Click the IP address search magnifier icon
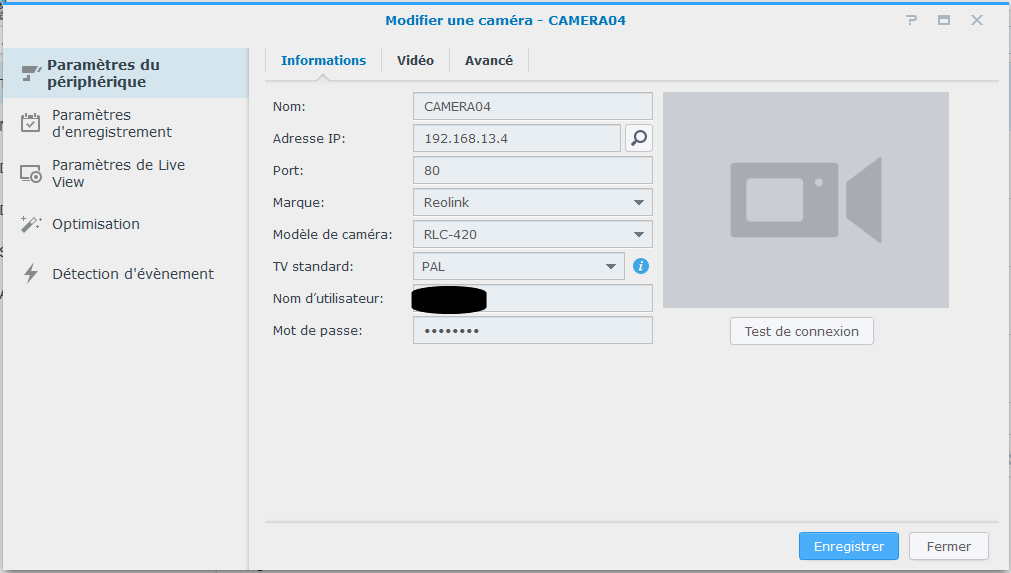 click(639, 138)
